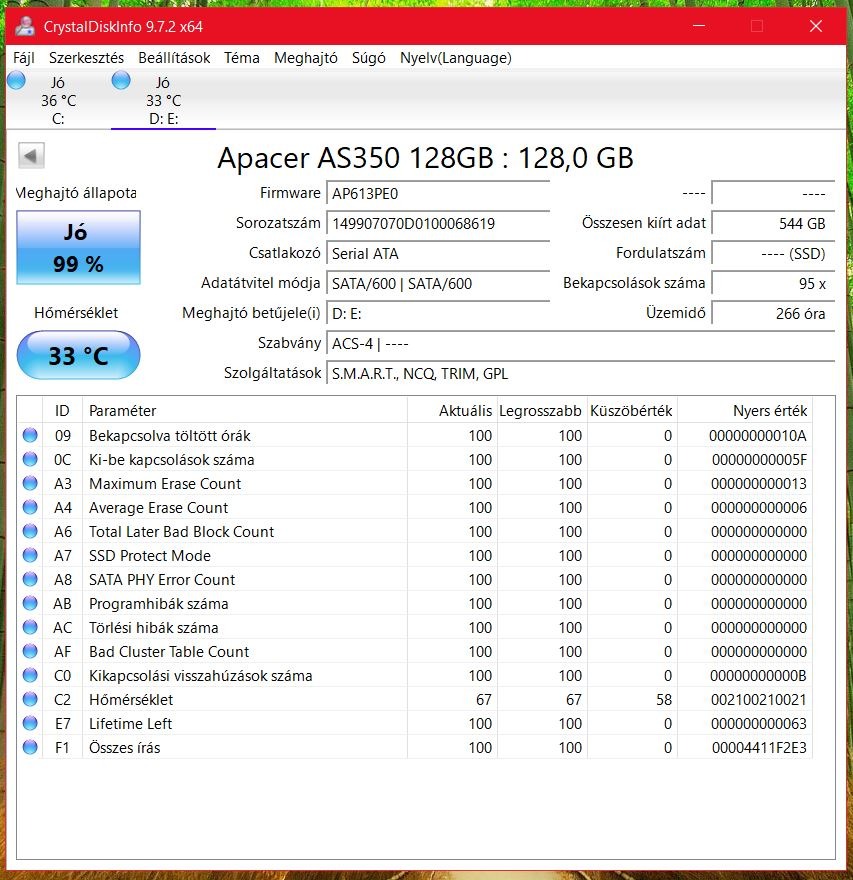The width and height of the screenshot is (853, 880).
Task: Minimize the CrystalDiskInfo window
Action: (699, 26)
